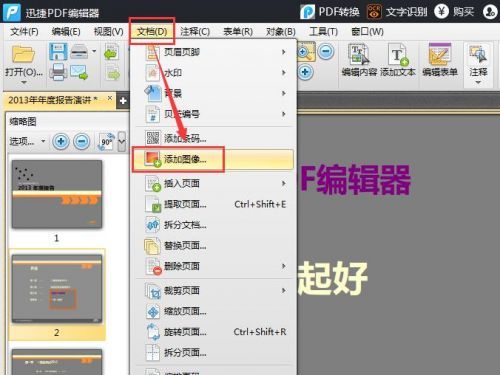
Task: Click the 迅捷PDF编辑器 logo icon
Action: (12, 12)
